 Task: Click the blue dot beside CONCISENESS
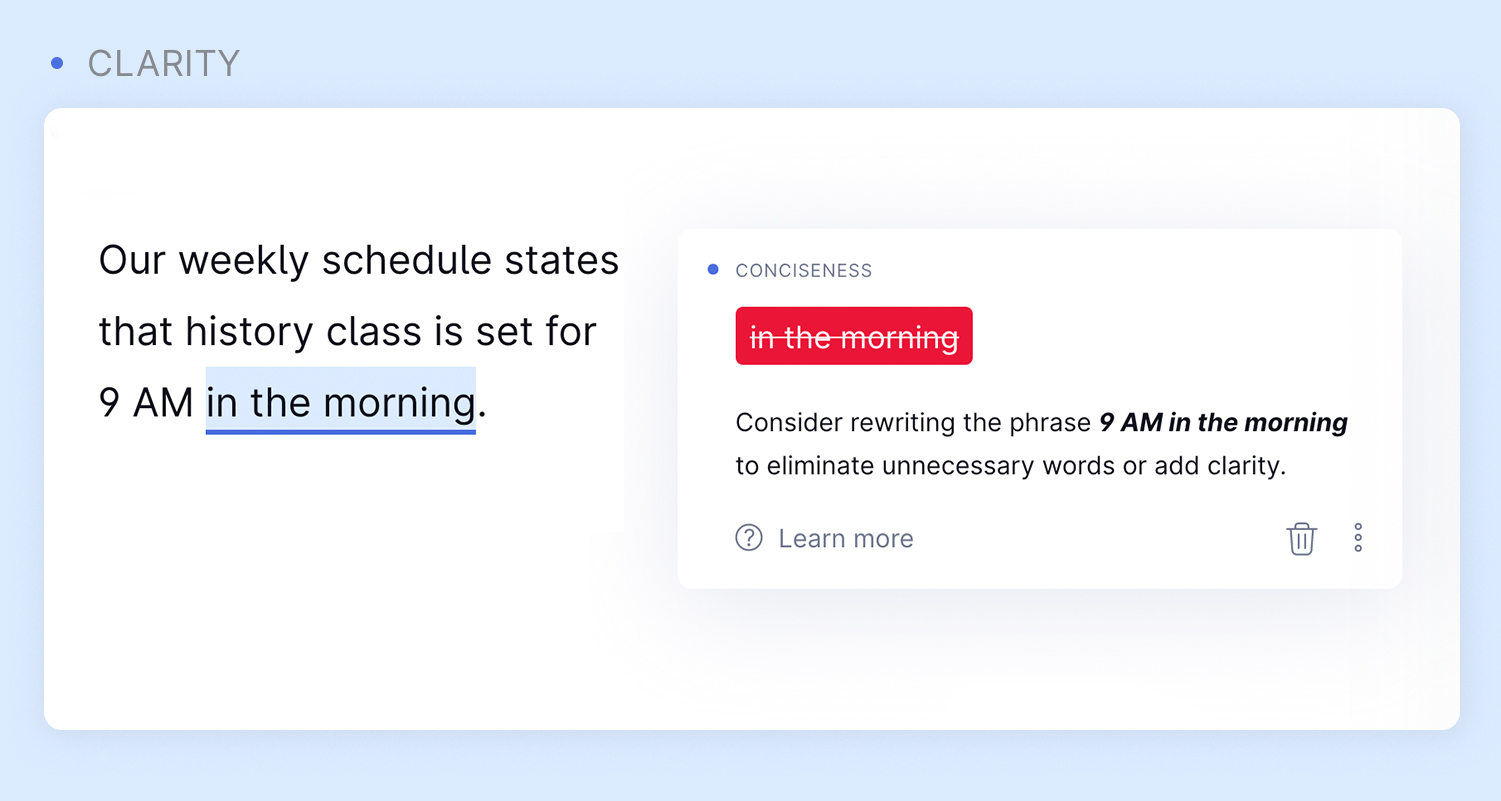(713, 270)
